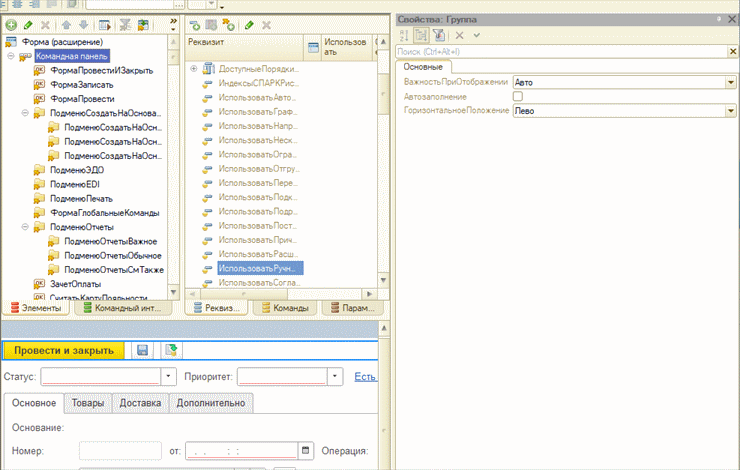
Task: Toggle the Автозаполнение checkbox
Action: click(x=518, y=96)
